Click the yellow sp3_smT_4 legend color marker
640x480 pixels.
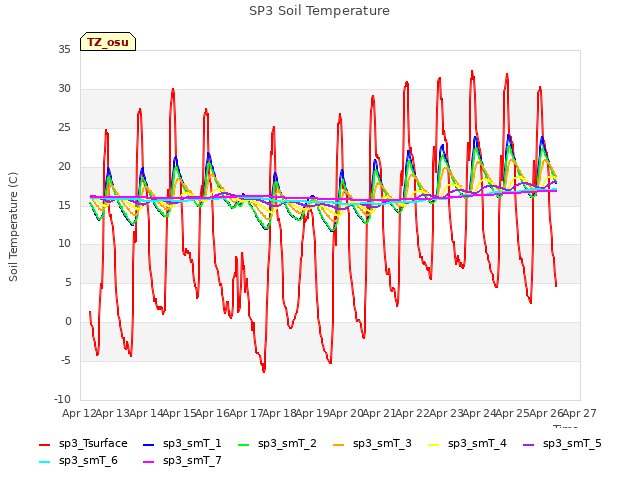point(433,444)
